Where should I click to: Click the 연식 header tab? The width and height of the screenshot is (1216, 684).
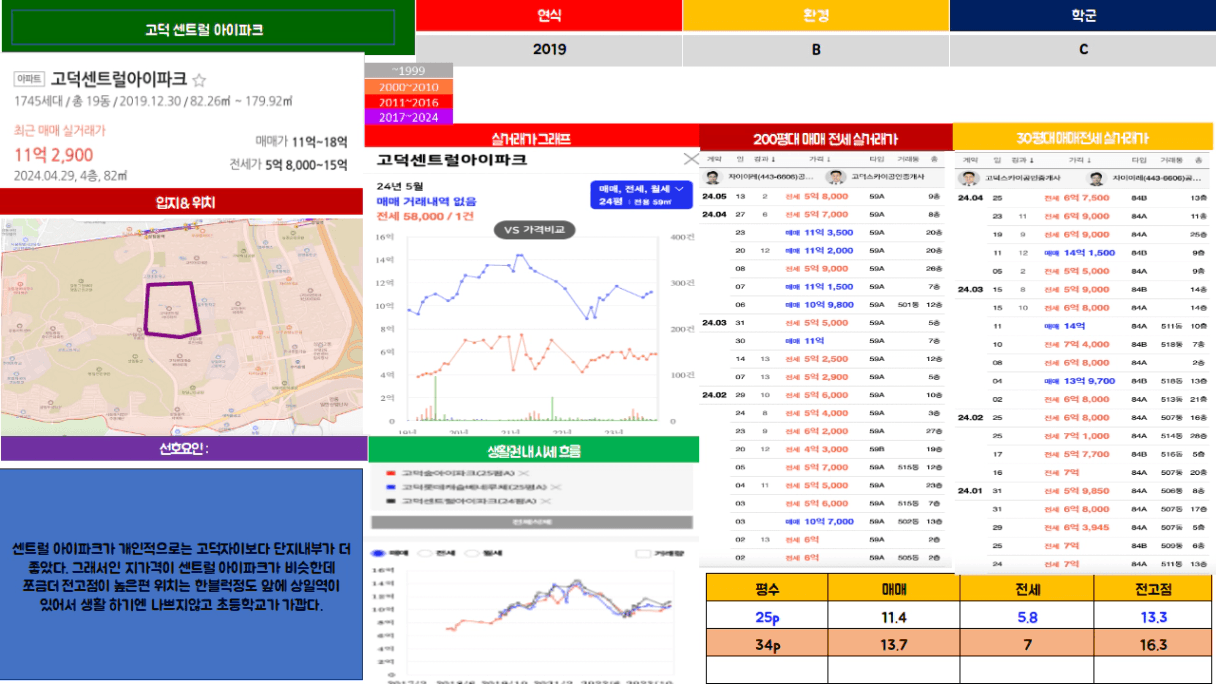point(549,15)
